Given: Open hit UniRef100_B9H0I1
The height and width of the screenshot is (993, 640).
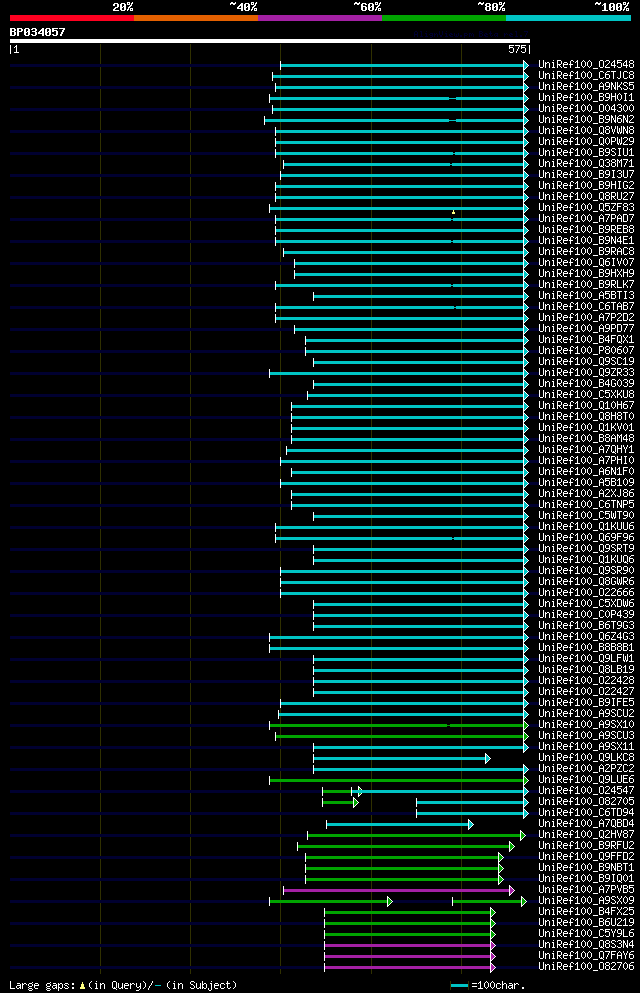Looking at the screenshot, I should [586, 98].
